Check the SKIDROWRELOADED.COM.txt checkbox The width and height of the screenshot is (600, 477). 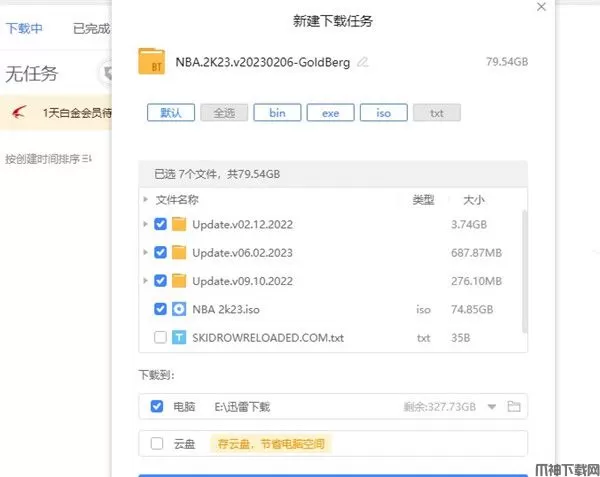pos(160,337)
